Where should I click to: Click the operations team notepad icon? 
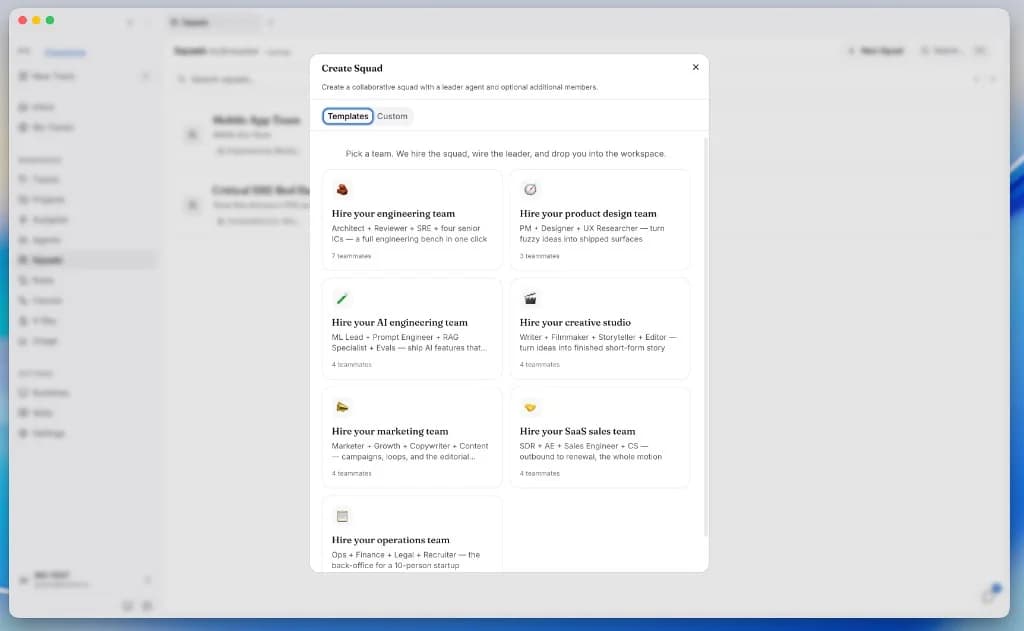tap(342, 516)
